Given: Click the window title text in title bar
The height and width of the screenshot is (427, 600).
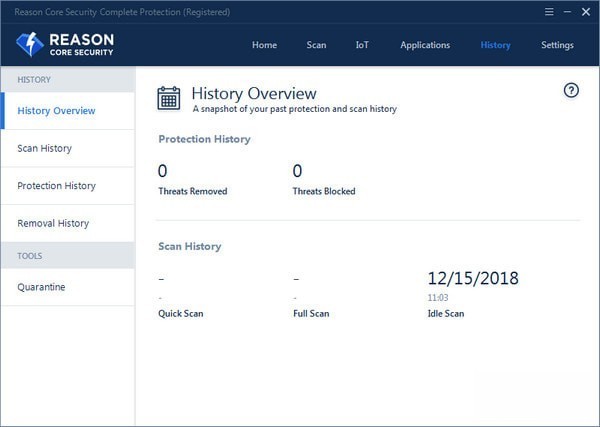Looking at the screenshot, I should (122, 12).
